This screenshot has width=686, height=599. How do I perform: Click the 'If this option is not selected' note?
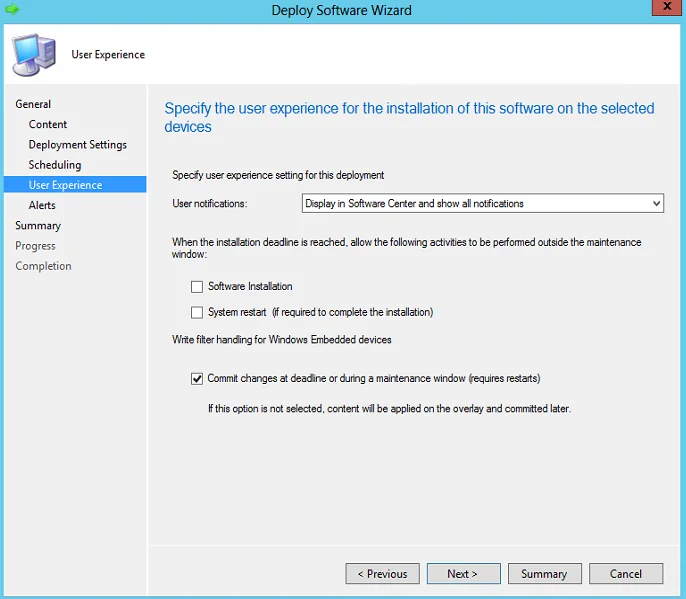pyautogui.click(x=389, y=409)
